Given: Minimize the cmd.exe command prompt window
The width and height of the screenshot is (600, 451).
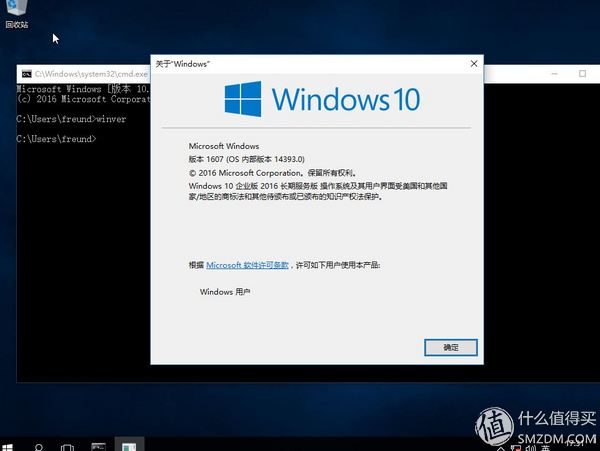Looking at the screenshot, I should pyautogui.click(x=554, y=73).
